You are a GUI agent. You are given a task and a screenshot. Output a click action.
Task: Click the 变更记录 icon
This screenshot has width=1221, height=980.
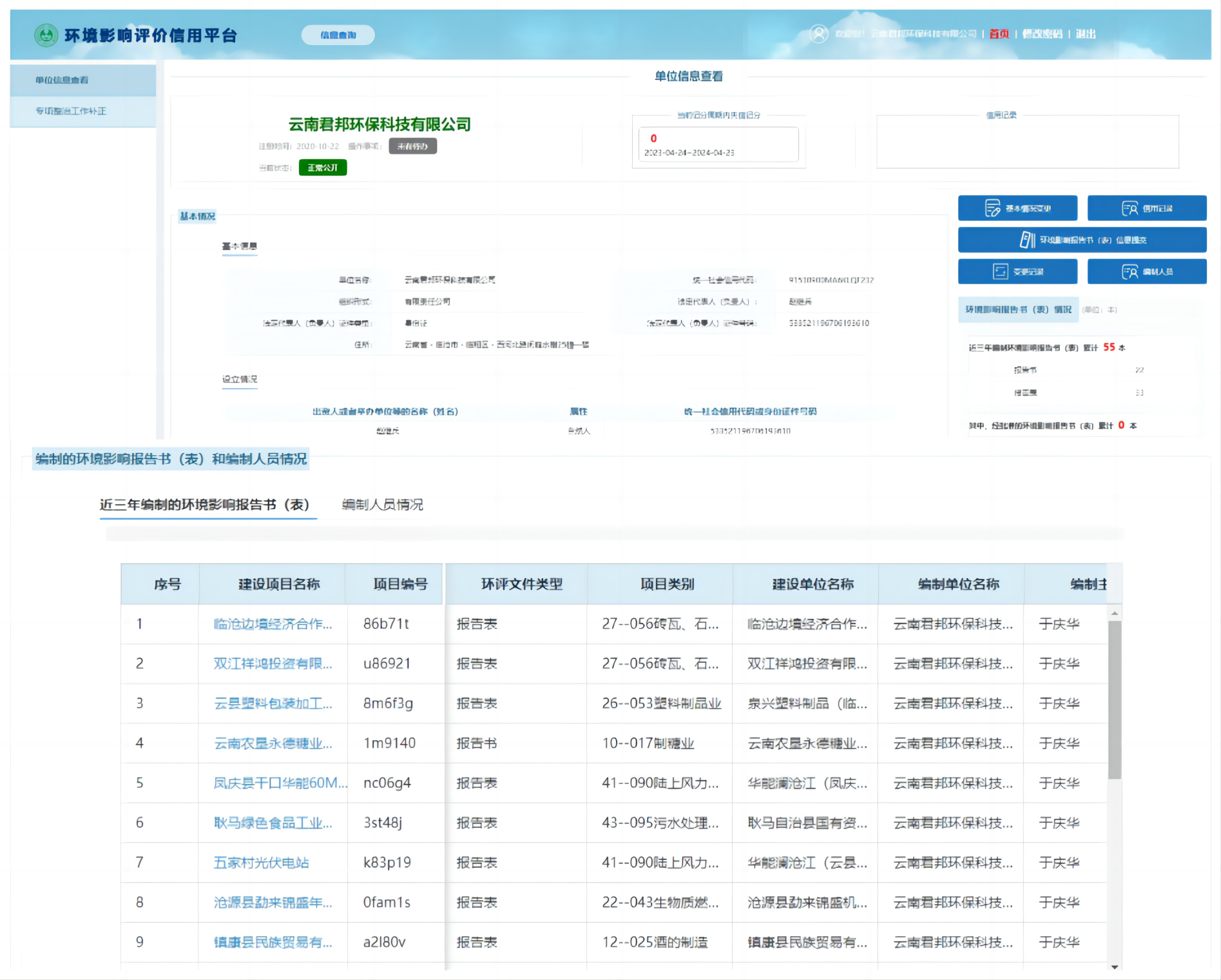point(1000,271)
